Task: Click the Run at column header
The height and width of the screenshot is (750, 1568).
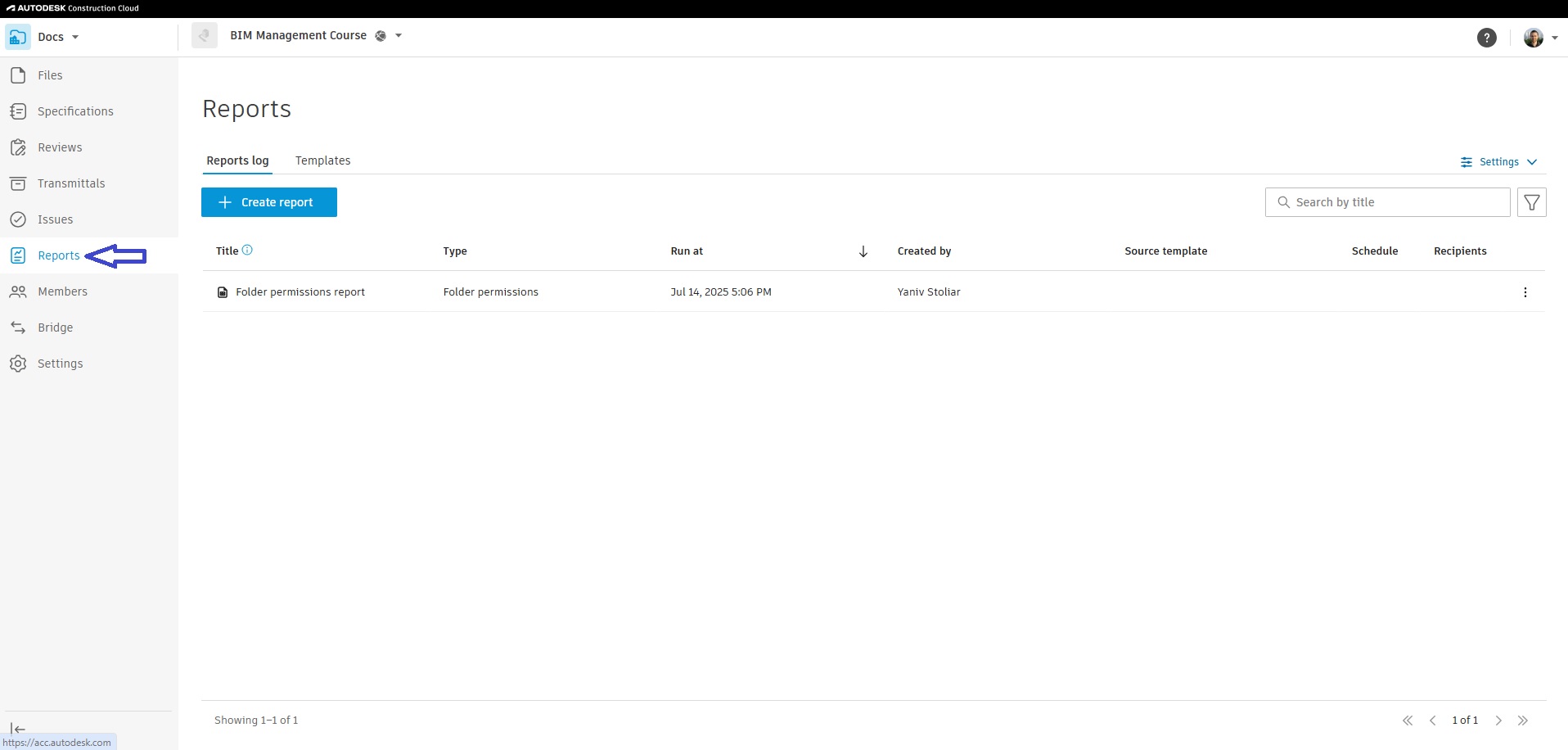Action: tap(687, 251)
